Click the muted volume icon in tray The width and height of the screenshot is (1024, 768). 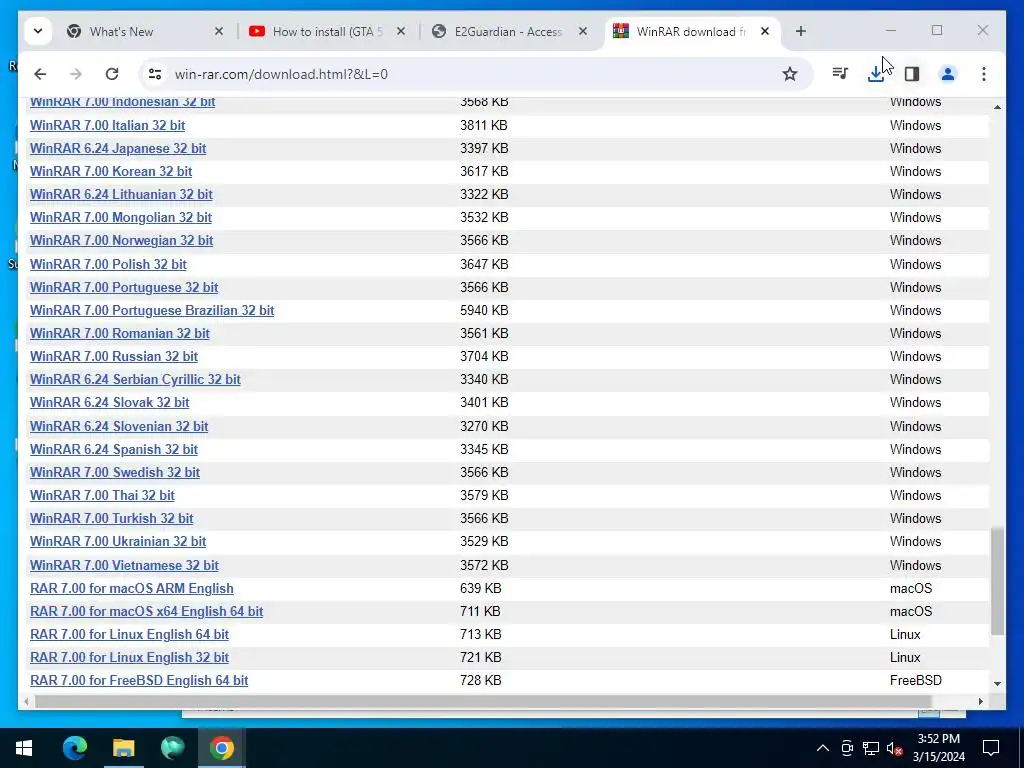(x=894, y=748)
